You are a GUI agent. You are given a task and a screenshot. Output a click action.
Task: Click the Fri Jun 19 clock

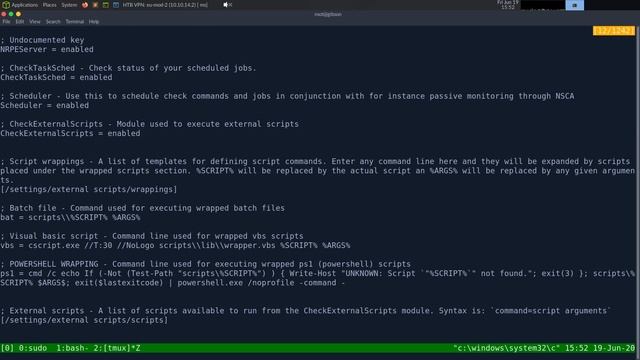pyautogui.click(x=508, y=5)
